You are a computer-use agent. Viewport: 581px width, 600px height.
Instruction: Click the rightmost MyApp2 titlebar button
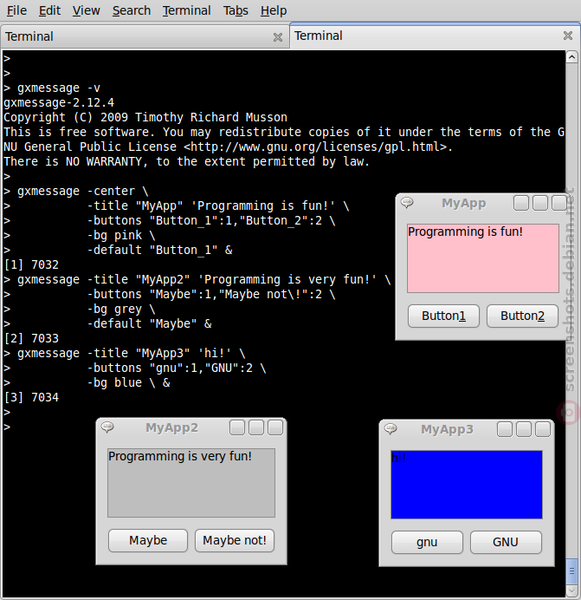point(275,427)
